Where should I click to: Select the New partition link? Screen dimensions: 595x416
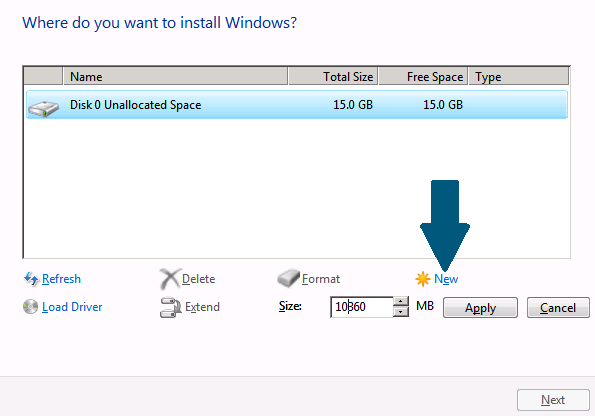click(446, 279)
